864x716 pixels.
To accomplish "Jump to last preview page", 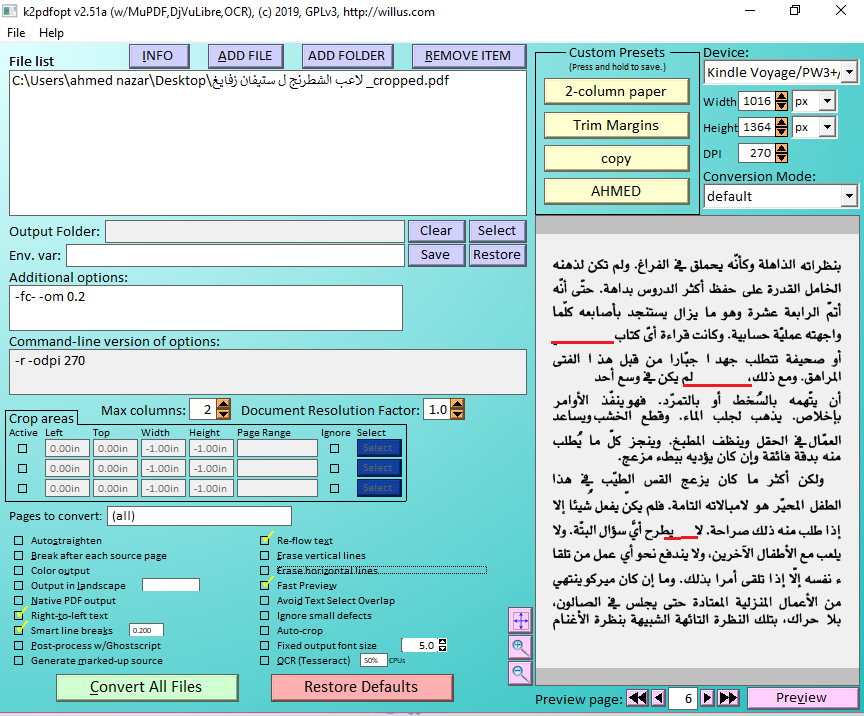I will click(x=728, y=698).
